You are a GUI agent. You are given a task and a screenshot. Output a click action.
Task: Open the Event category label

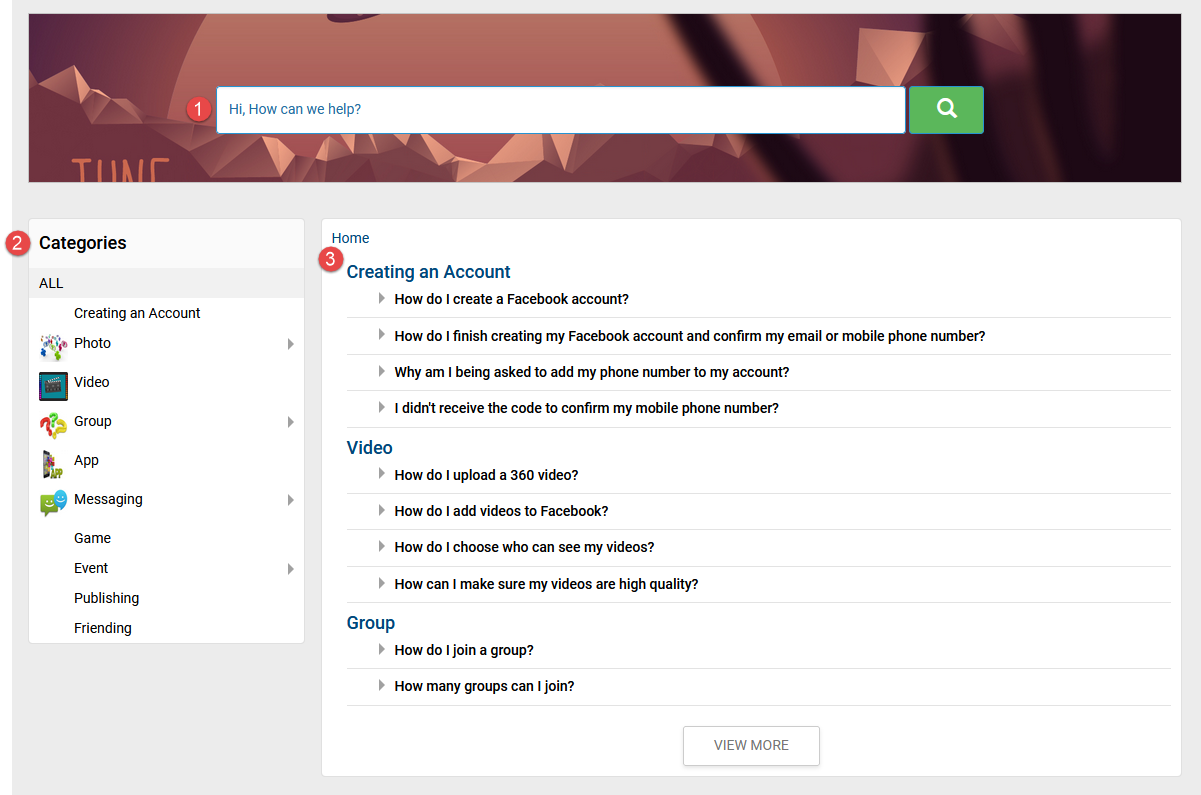[91, 568]
